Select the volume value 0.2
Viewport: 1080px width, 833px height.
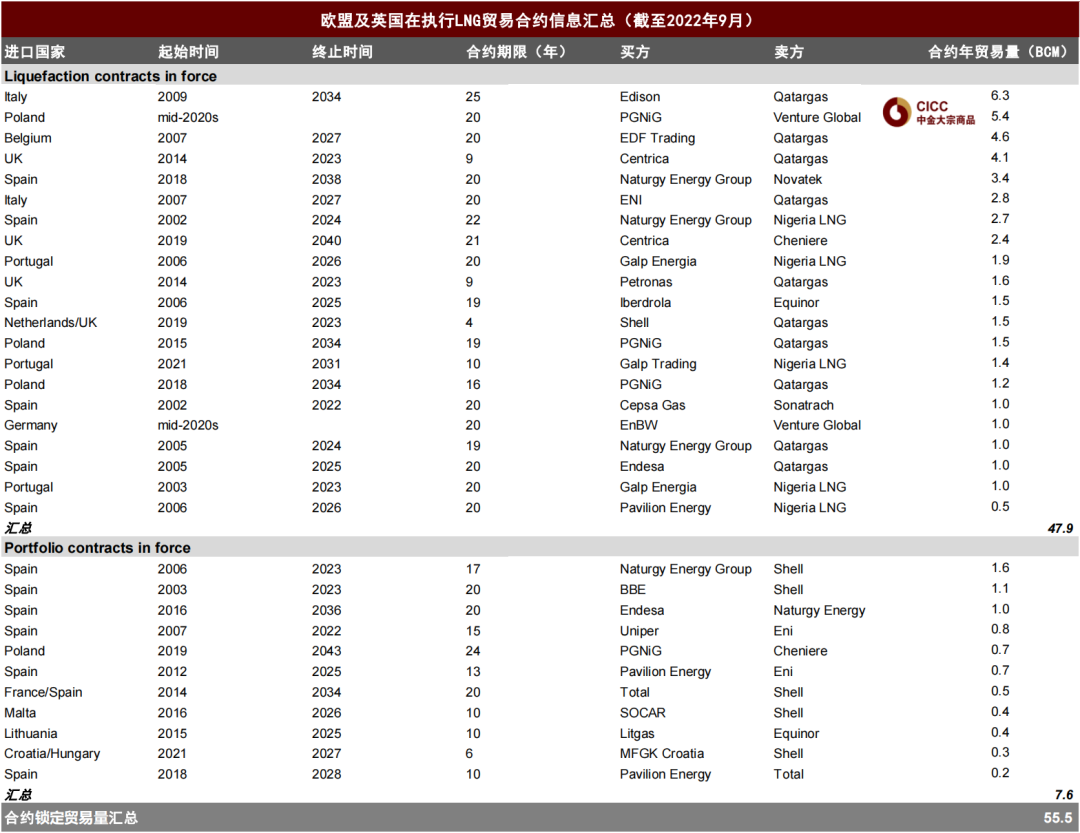(1000, 773)
